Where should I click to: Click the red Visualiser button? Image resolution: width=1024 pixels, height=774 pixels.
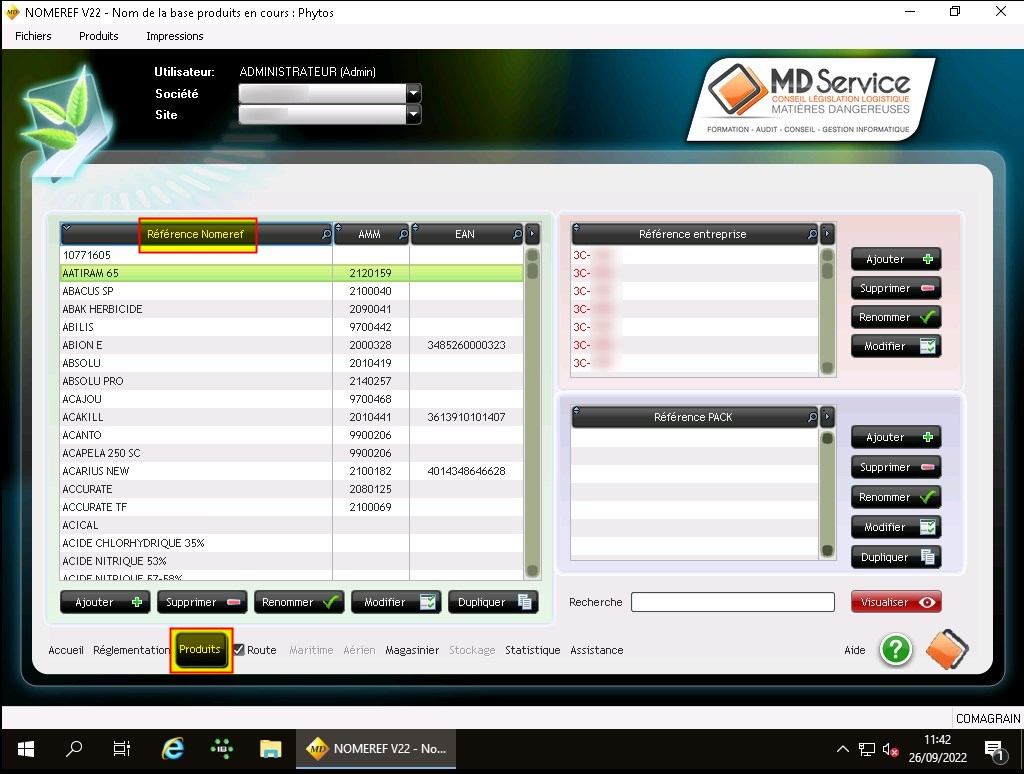coord(896,602)
